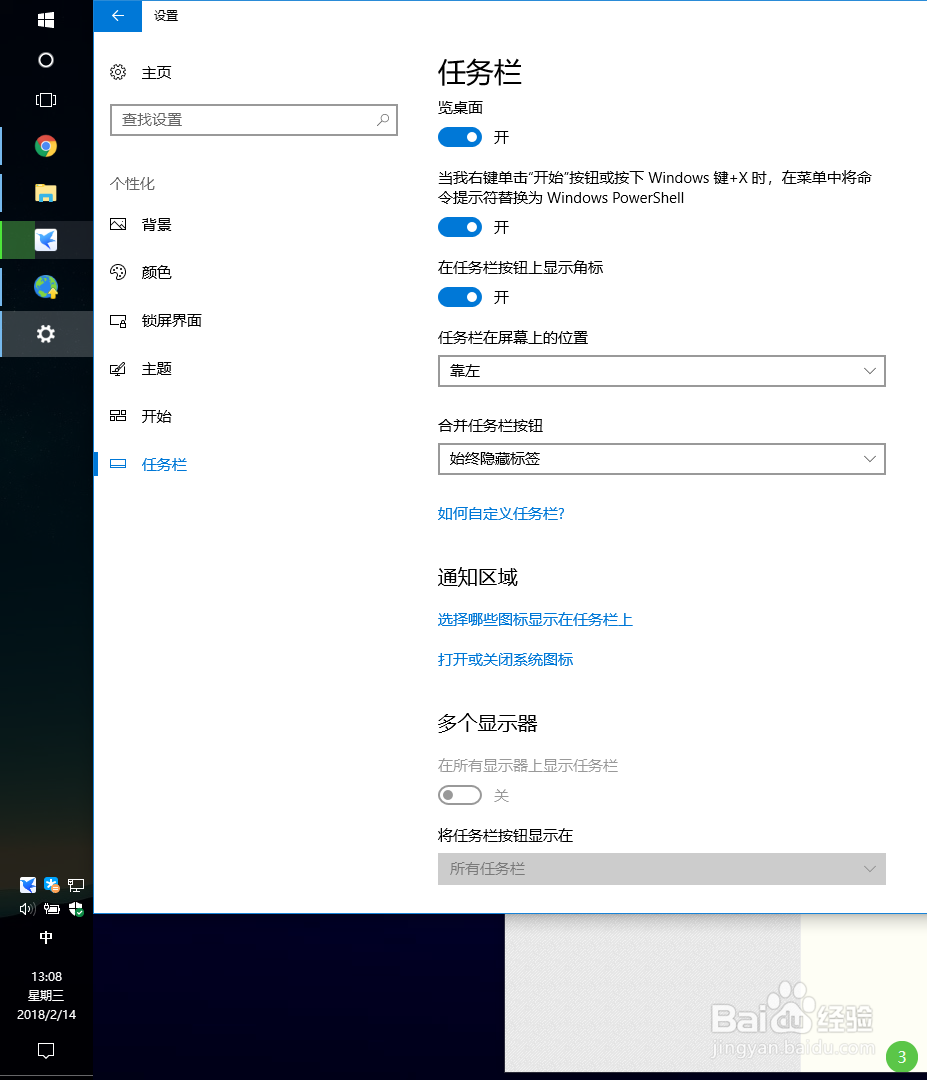This screenshot has width=927, height=1080.
Task: Toggle 在任务栏按钮上显示角标 off
Action: pyautogui.click(x=459, y=297)
